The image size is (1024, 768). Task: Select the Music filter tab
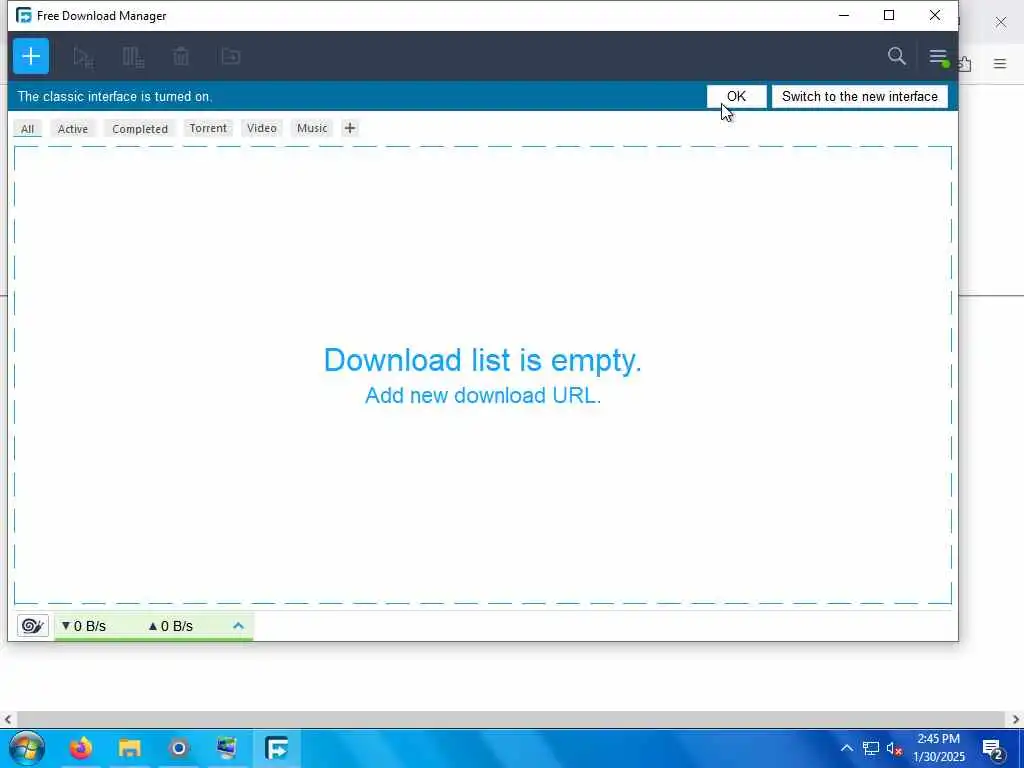click(x=312, y=128)
